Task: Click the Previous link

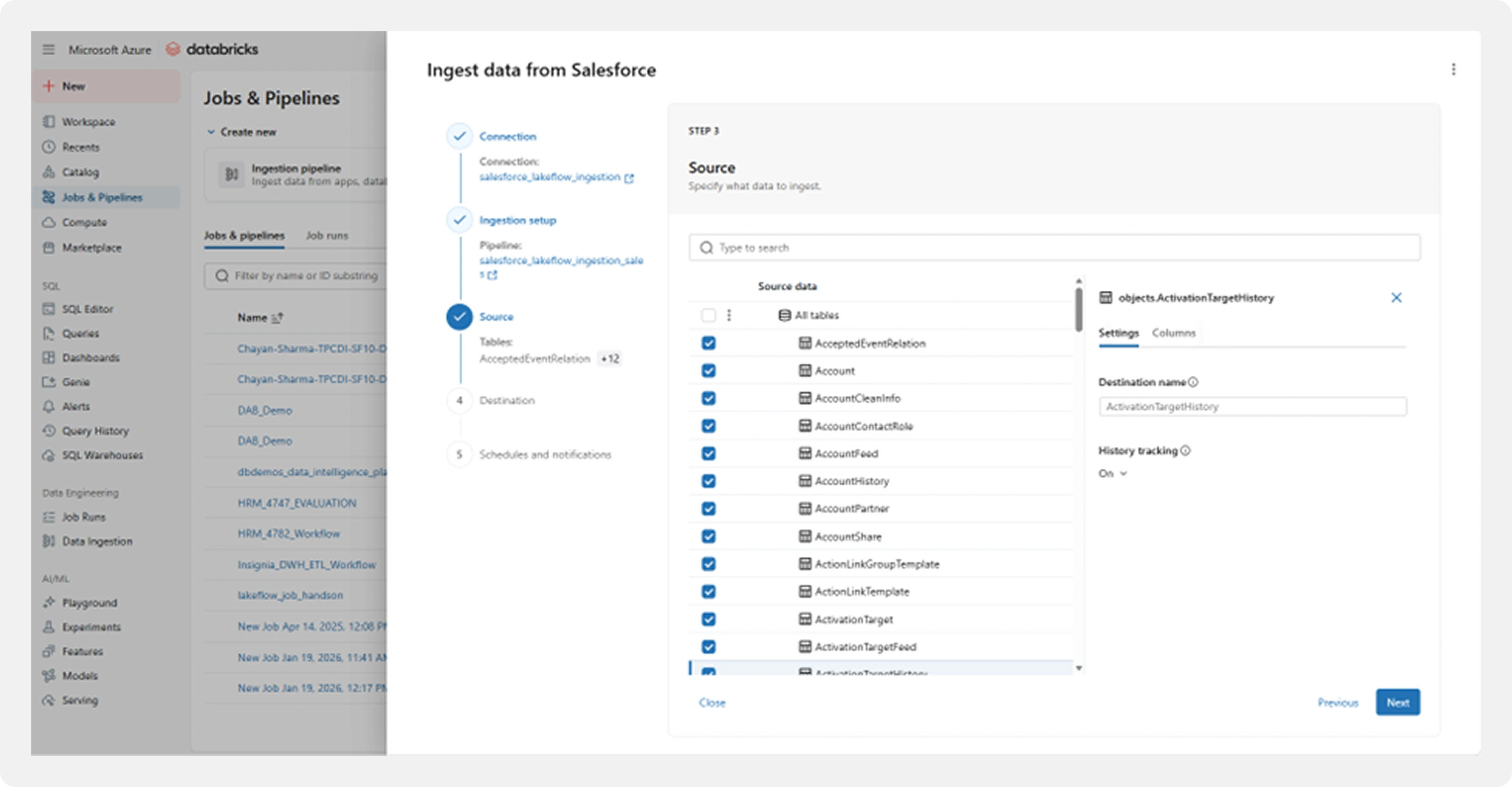Action: (1338, 702)
